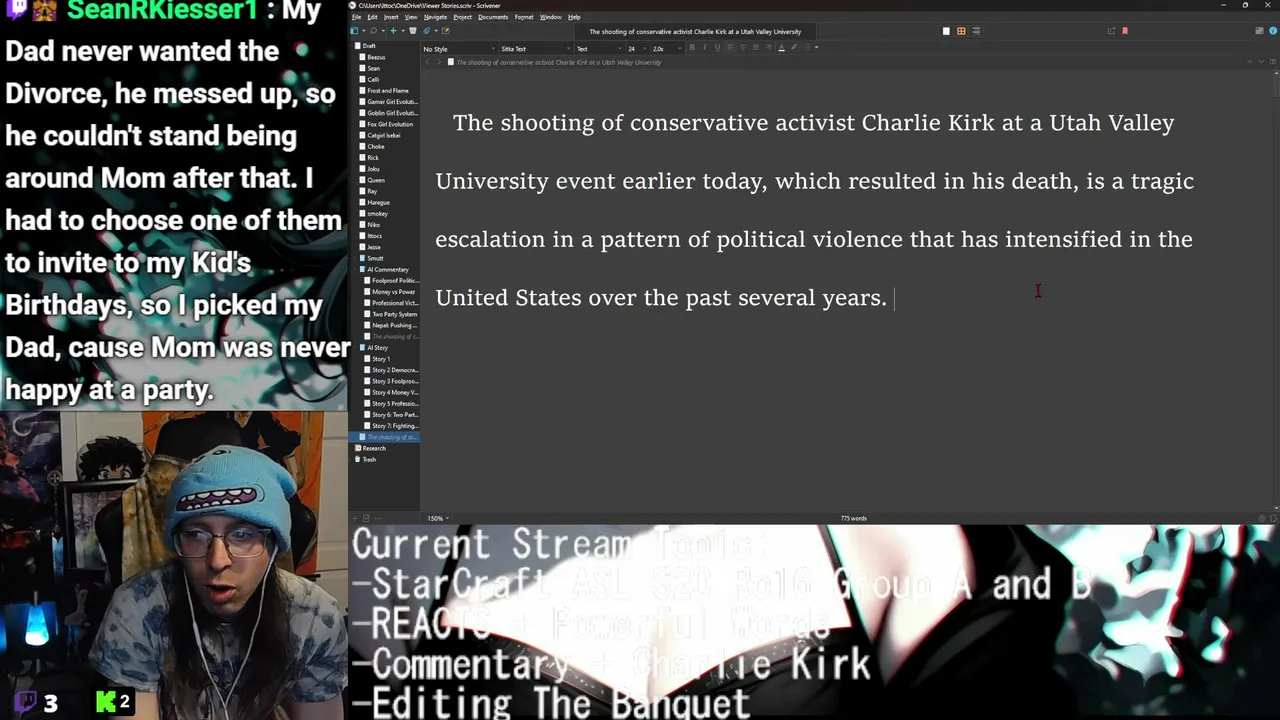Click the red Bookmark icon
Image resolution: width=1280 pixels, height=720 pixels.
coord(1124,31)
